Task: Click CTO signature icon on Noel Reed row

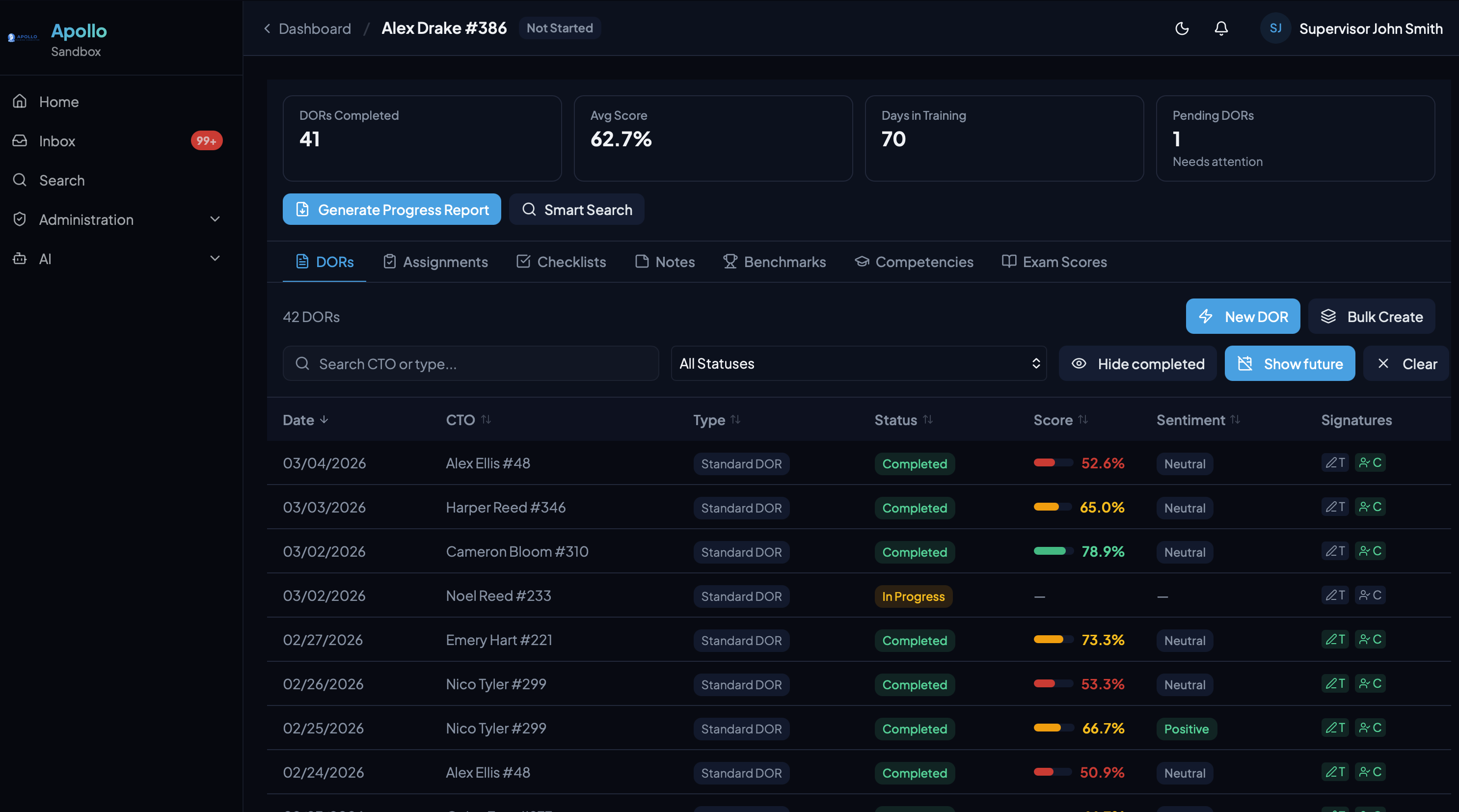Action: 1370,595
